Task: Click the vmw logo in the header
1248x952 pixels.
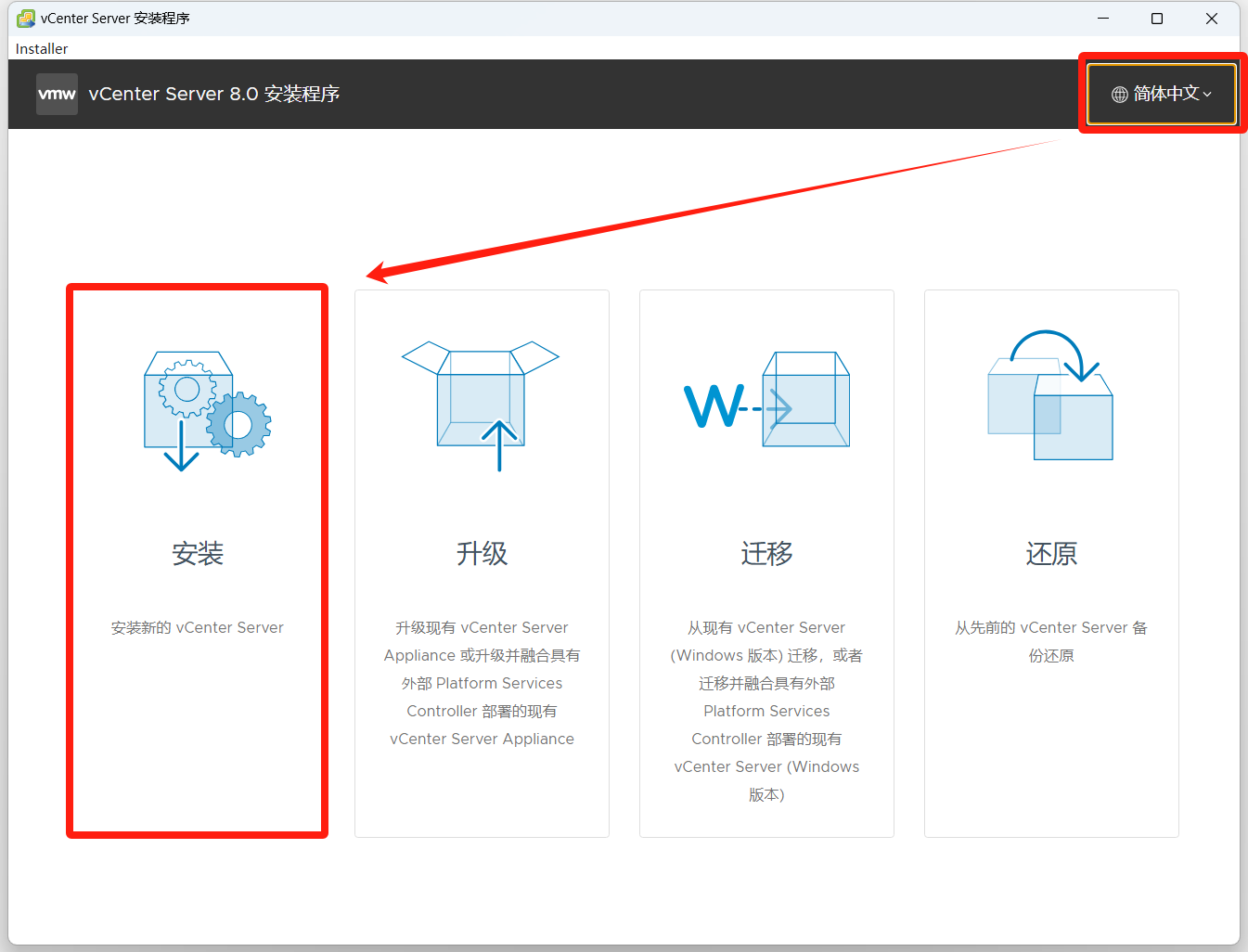Action: pyautogui.click(x=57, y=94)
